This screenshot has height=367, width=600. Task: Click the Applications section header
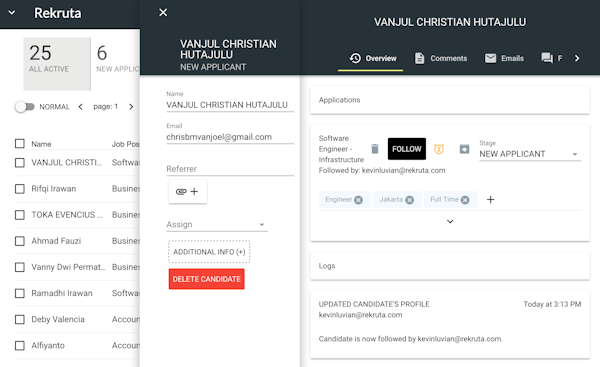(x=450, y=100)
